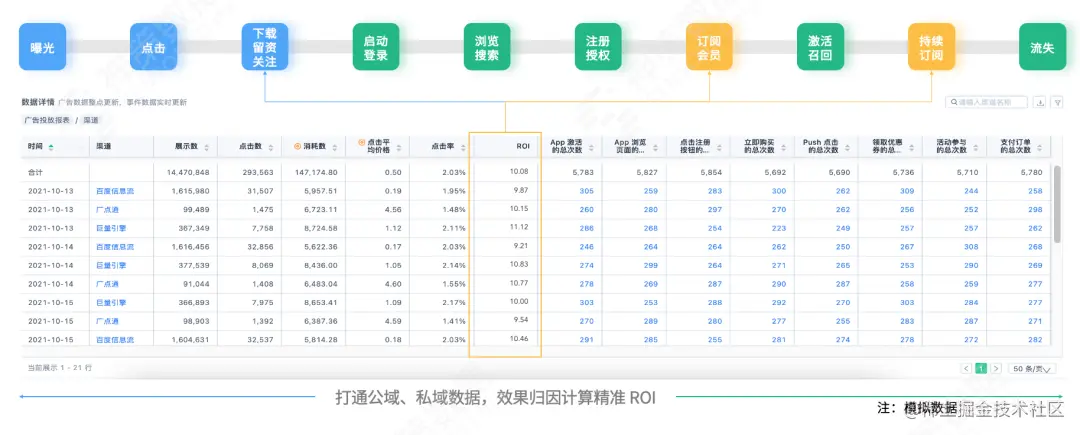
Task: Click the 持续订阅 stage box
Action: (x=931, y=46)
